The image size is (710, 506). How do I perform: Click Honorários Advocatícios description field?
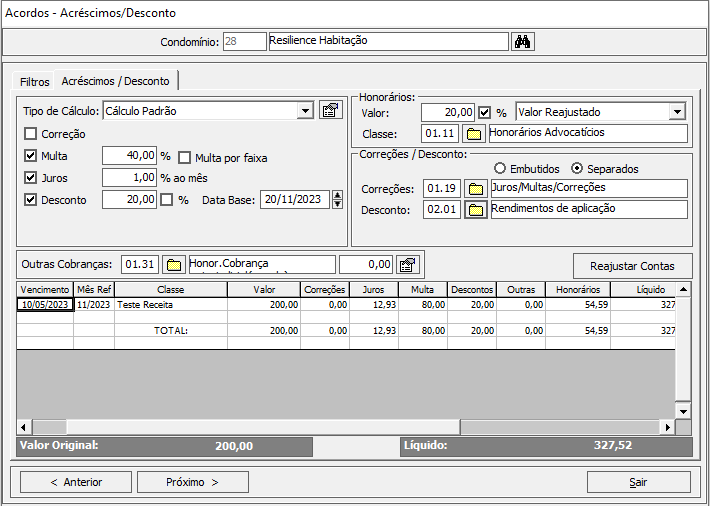point(588,134)
